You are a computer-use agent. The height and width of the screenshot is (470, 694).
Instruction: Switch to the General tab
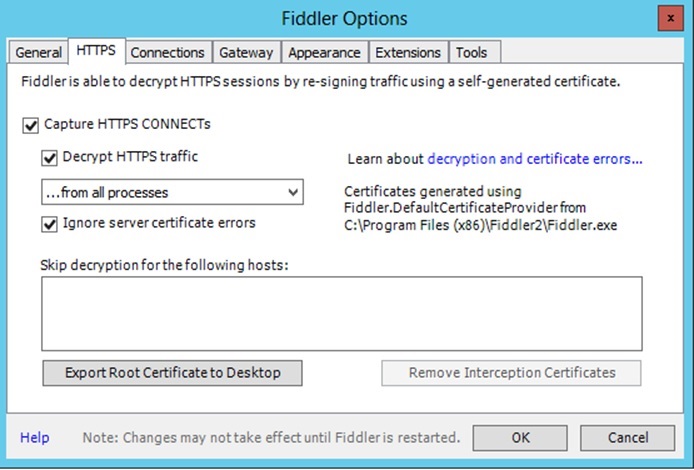pyautogui.click(x=38, y=53)
